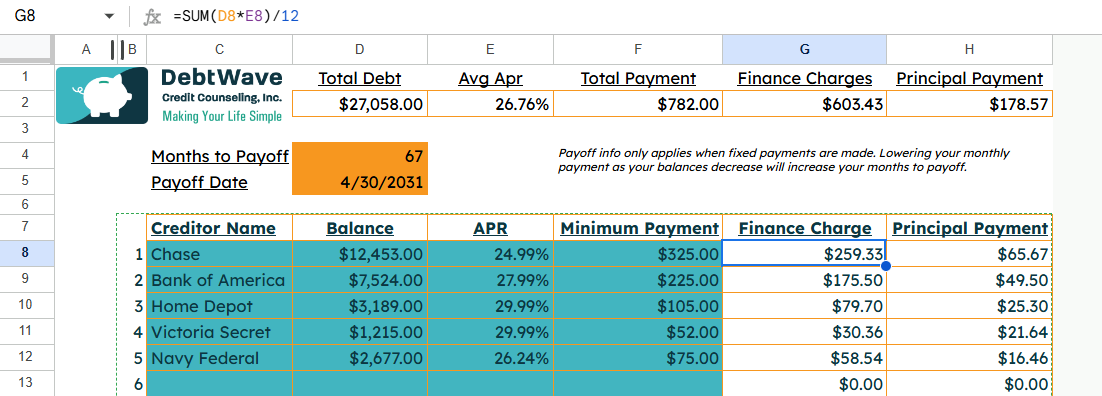Select row 13 header

(x=27, y=383)
